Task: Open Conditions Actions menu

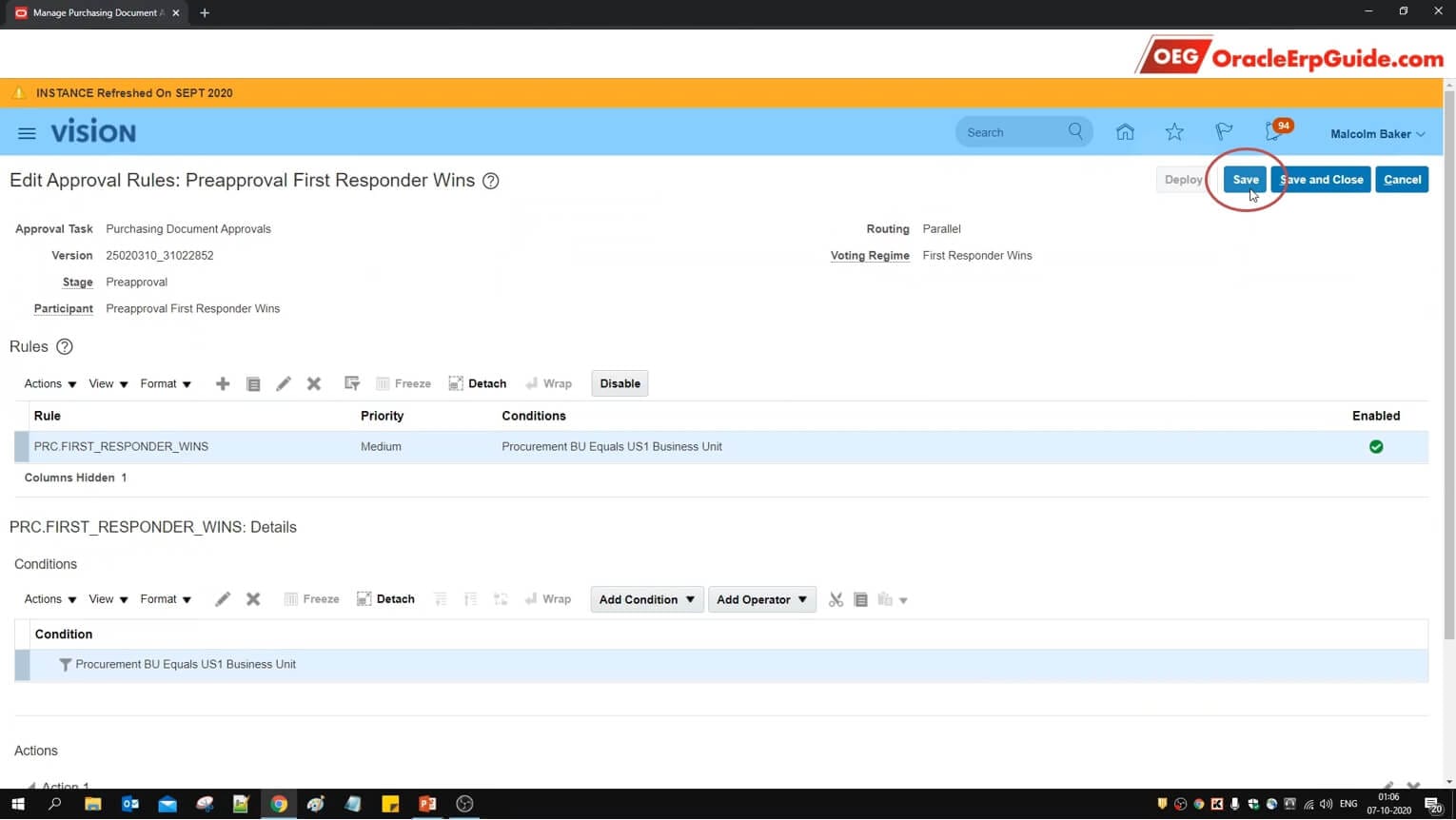Action: (49, 599)
